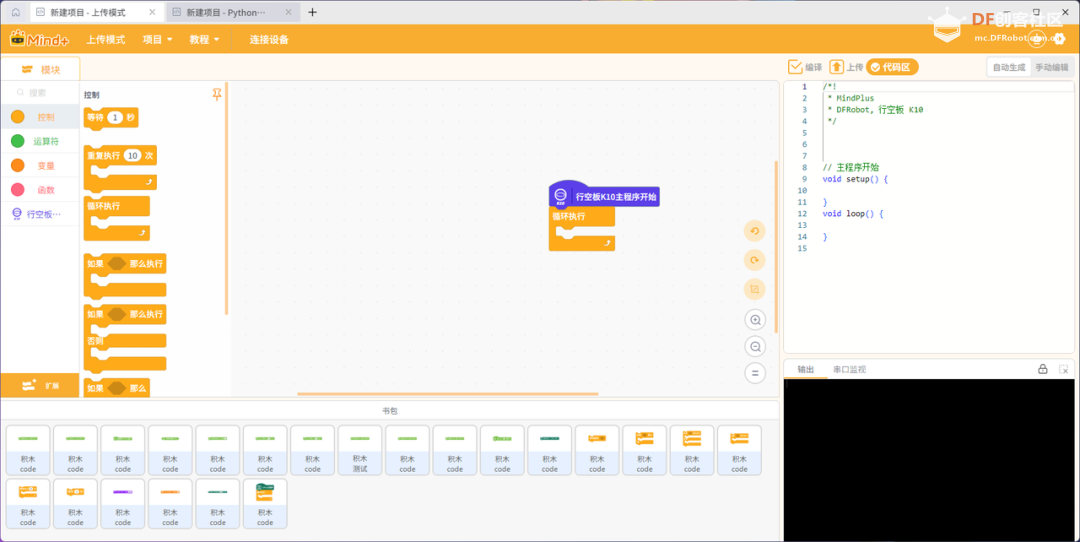Click the 搜索 block search field
Image resolution: width=1080 pixels, height=542 pixels.
(x=40, y=92)
